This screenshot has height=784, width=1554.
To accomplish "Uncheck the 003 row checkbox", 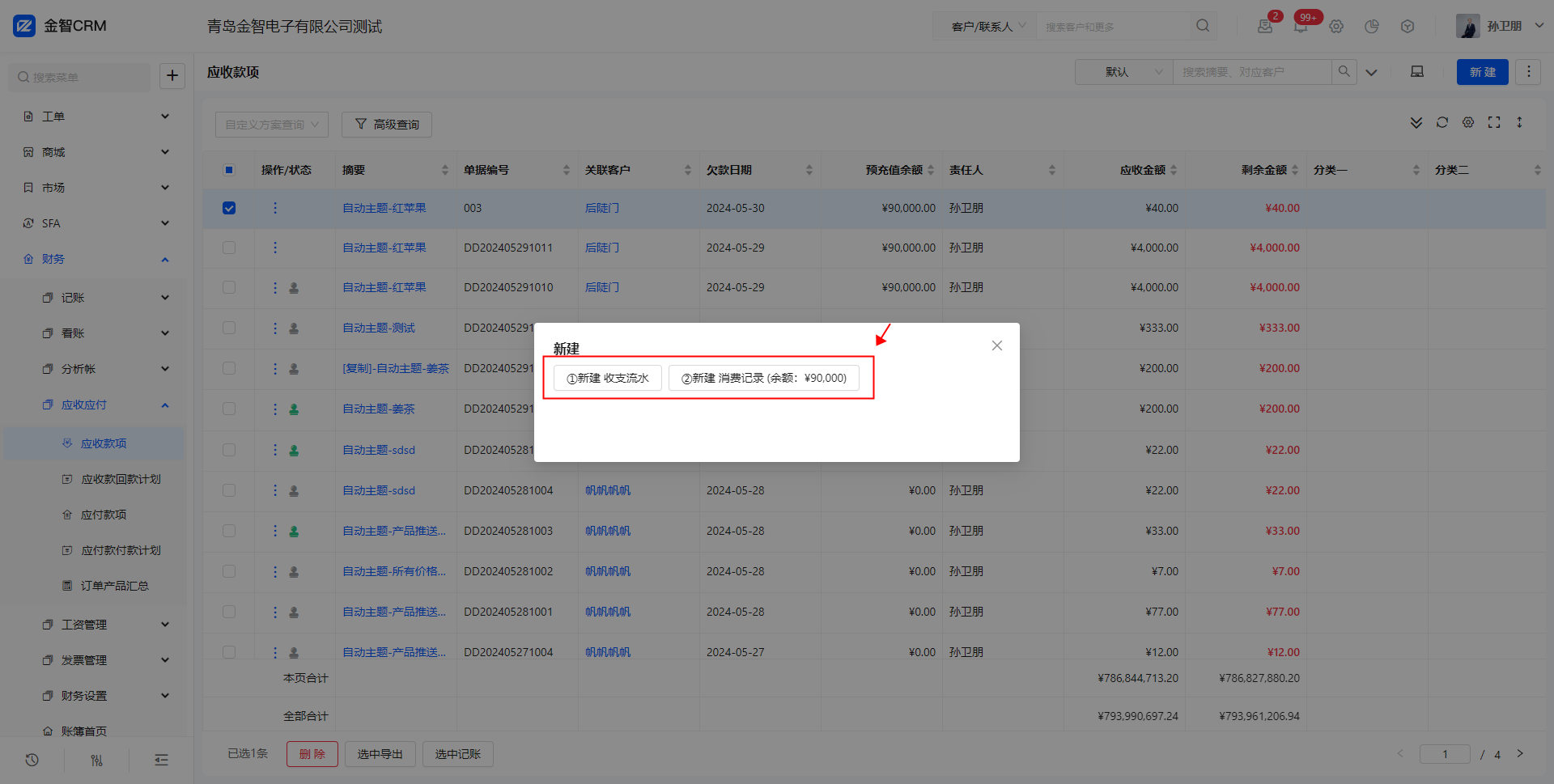I will 229,208.
